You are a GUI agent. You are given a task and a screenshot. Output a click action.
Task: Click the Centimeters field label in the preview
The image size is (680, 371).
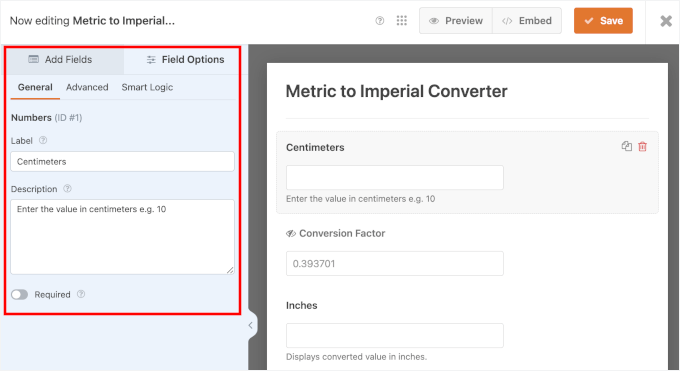click(315, 148)
